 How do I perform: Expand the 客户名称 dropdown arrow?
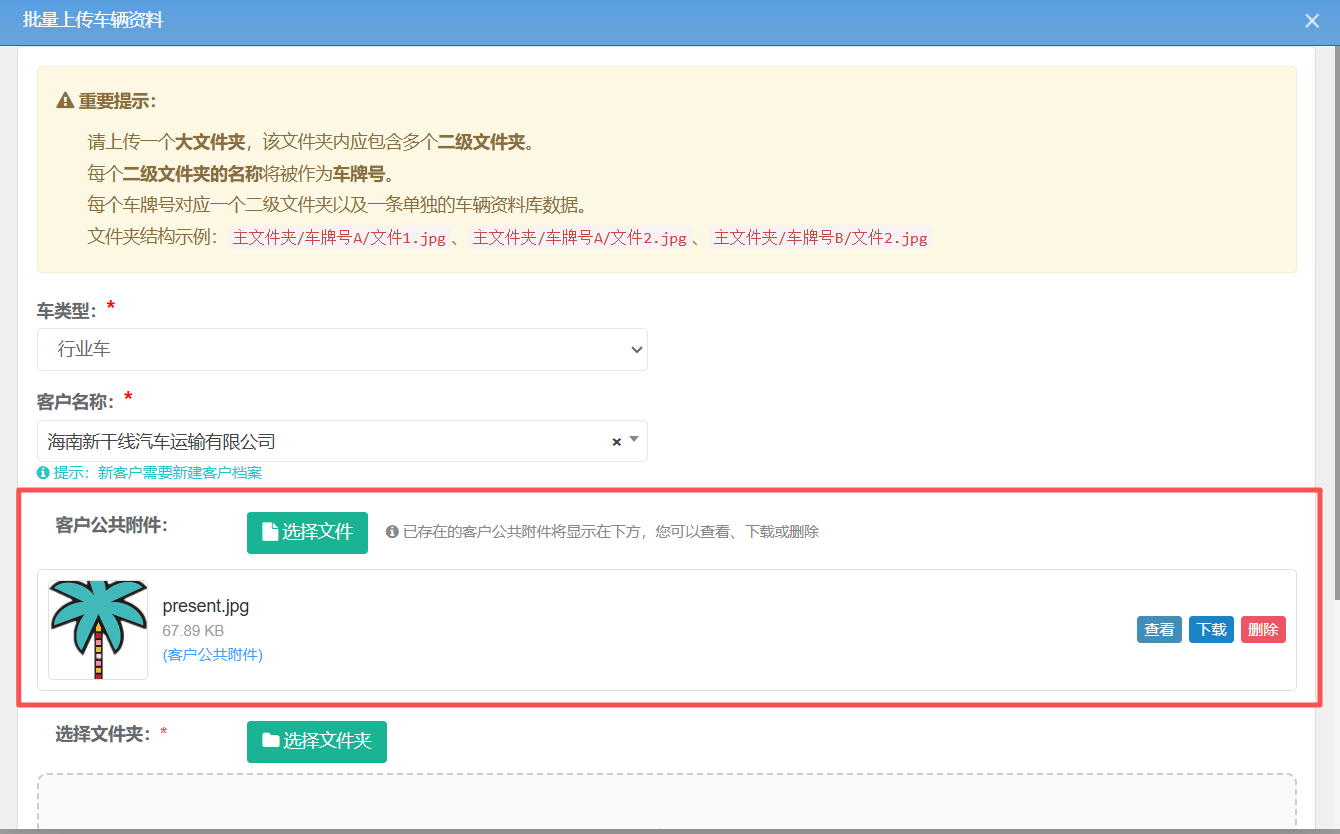click(x=634, y=440)
